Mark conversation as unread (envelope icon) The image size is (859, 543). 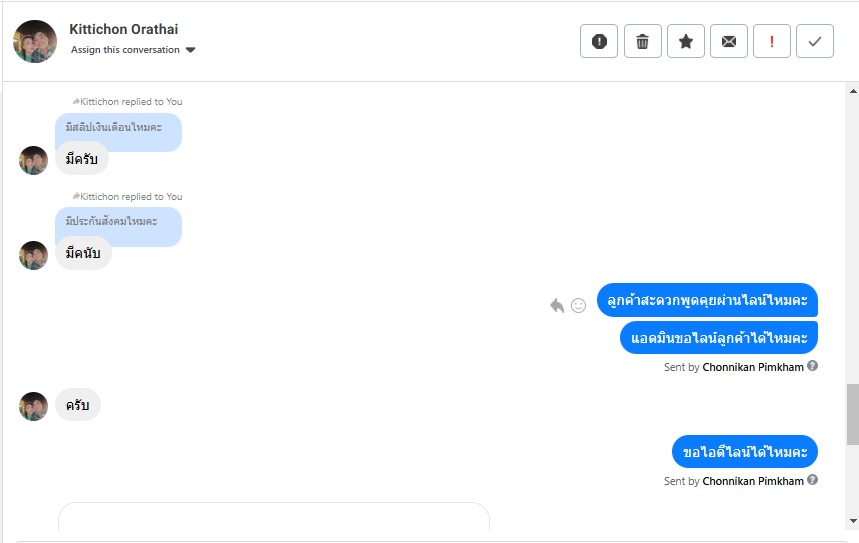(x=729, y=41)
